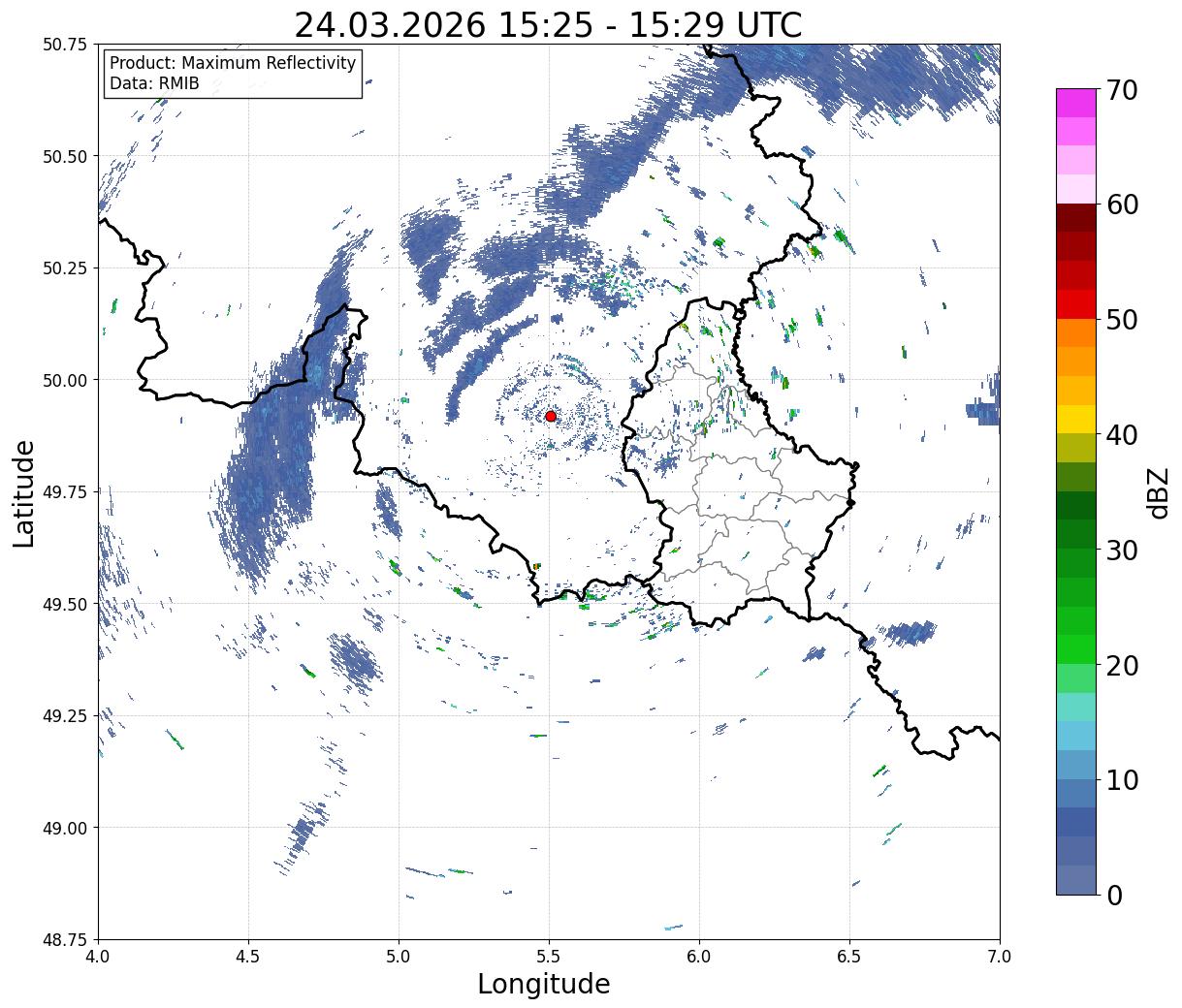This screenshot has width=1182, height=1008.
Task: Click the 60 tick on the colorbar
Action: (x=1123, y=205)
